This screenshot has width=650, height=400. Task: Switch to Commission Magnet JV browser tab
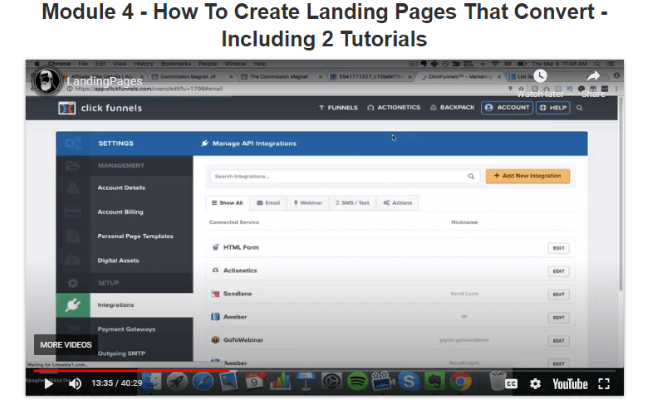pyautogui.click(x=190, y=77)
